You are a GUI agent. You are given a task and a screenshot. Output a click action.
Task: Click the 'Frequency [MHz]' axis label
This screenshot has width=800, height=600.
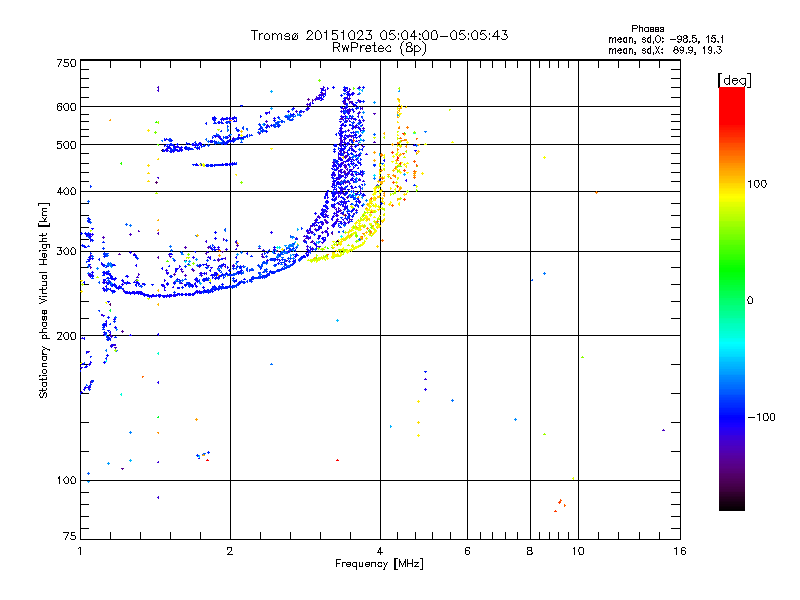click(x=379, y=564)
